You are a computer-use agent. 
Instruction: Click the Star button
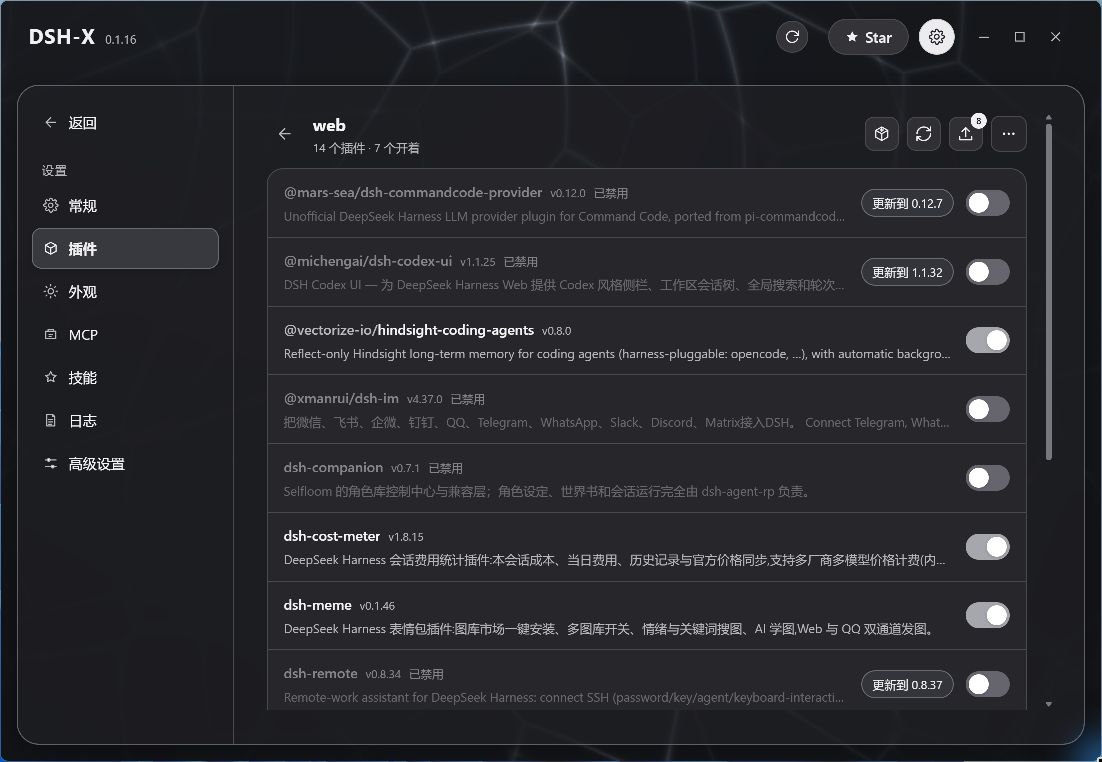click(x=869, y=37)
